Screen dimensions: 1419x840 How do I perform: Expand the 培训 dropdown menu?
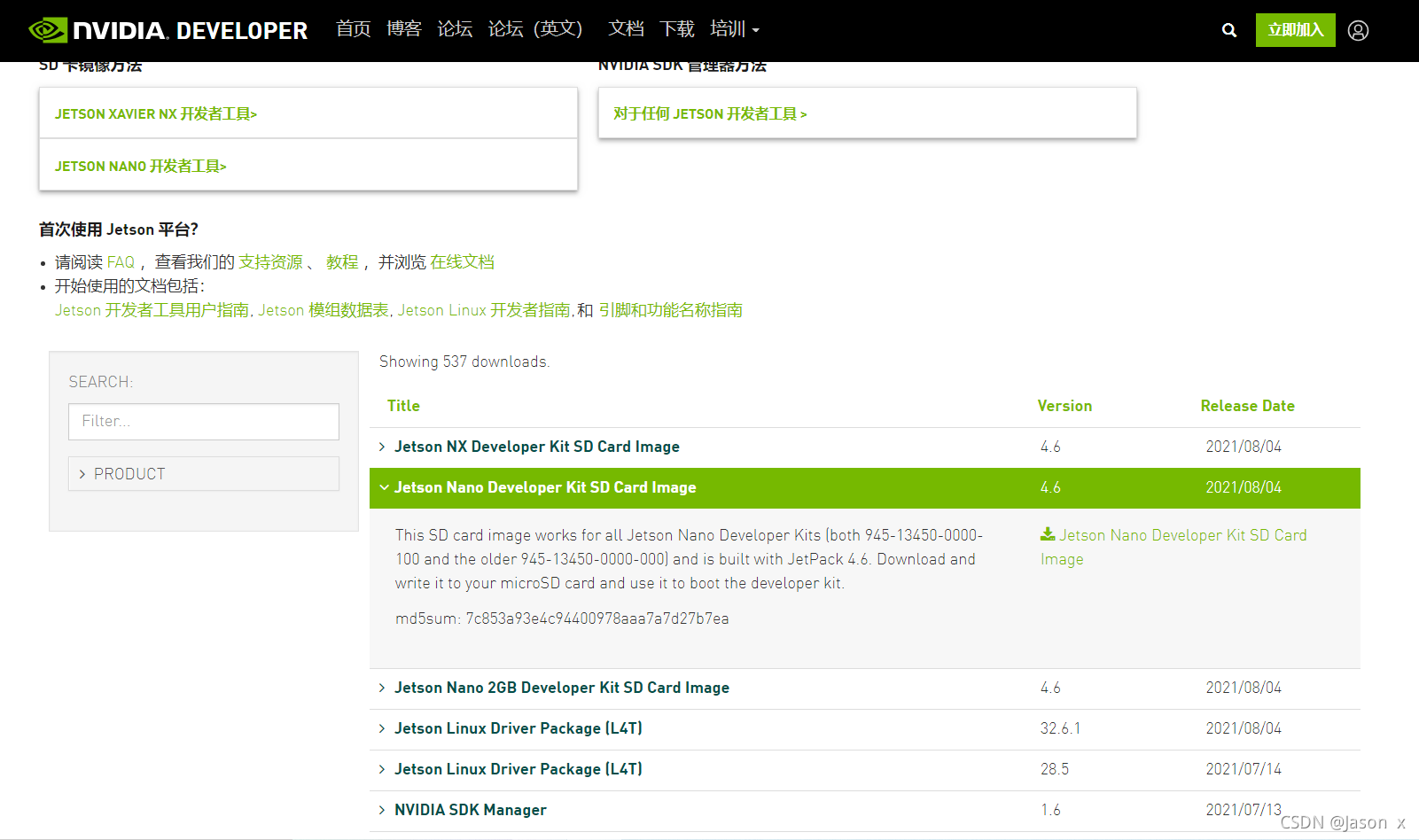pyautogui.click(x=735, y=29)
